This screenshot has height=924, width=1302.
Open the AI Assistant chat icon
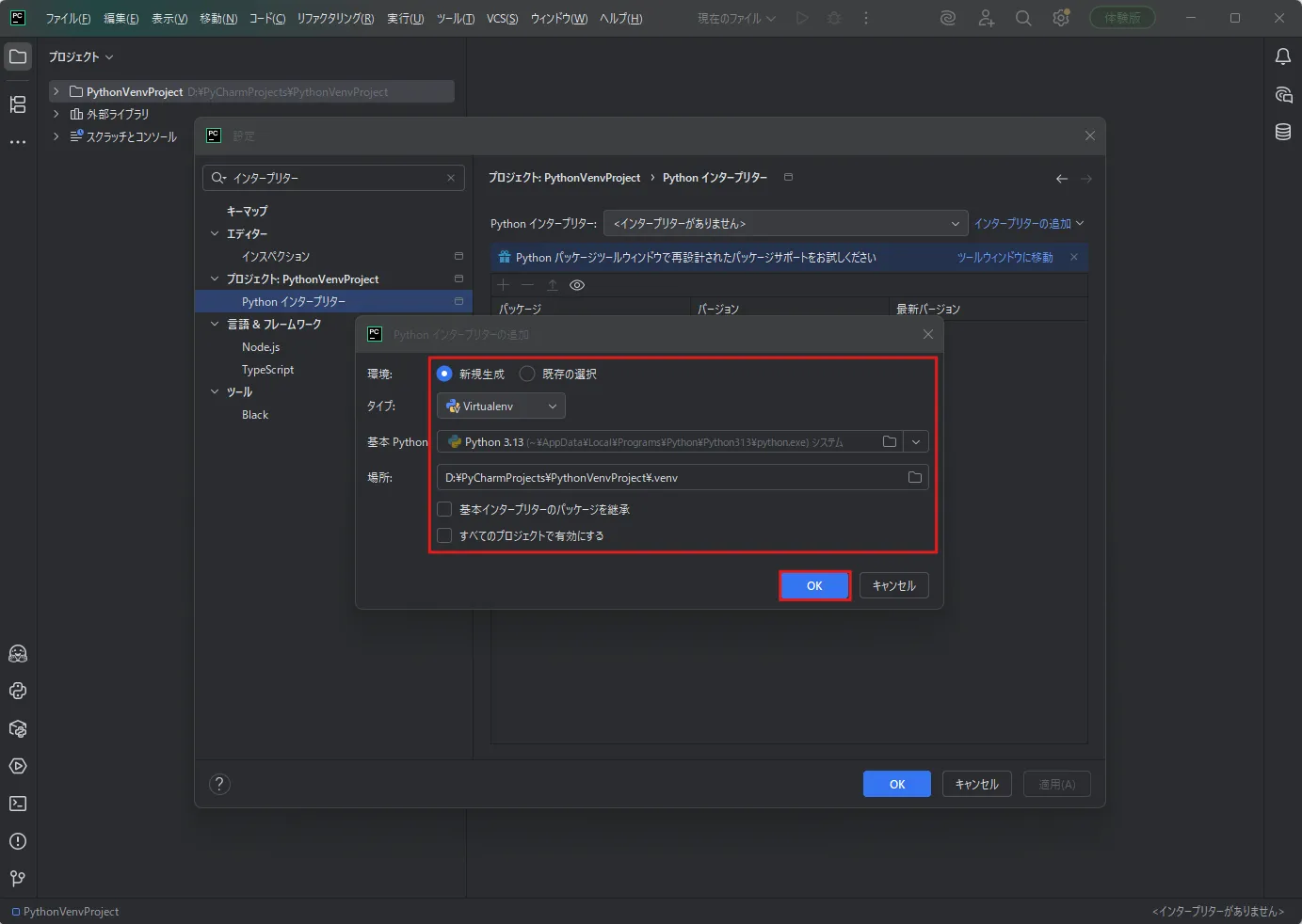click(1282, 94)
